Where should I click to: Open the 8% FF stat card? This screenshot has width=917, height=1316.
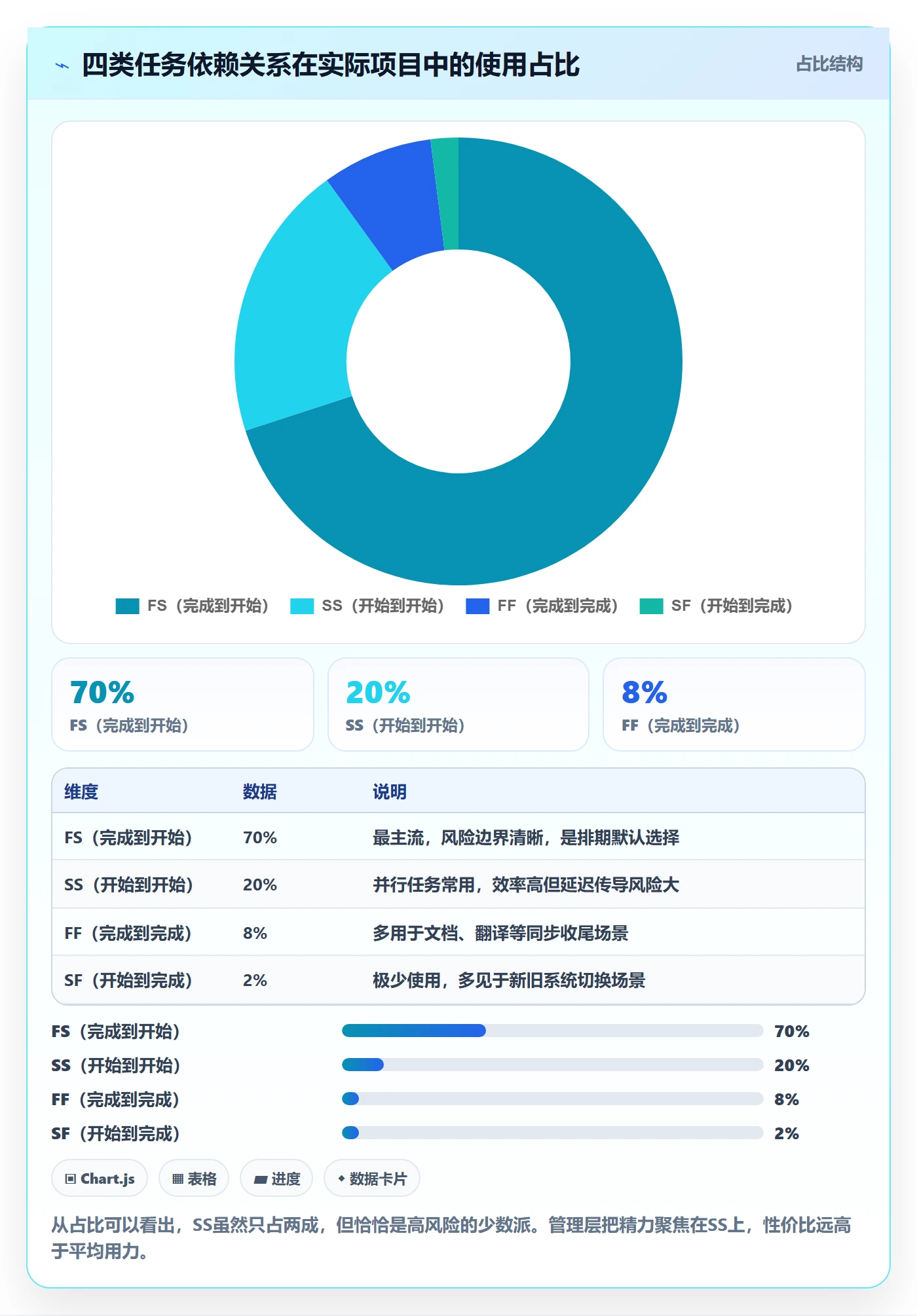[734, 704]
